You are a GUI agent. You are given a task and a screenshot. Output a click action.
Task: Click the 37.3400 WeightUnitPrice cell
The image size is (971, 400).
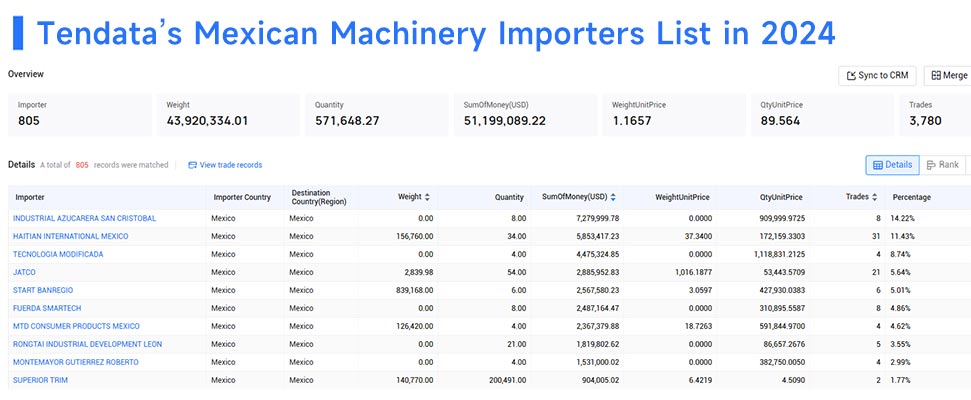tap(699, 237)
